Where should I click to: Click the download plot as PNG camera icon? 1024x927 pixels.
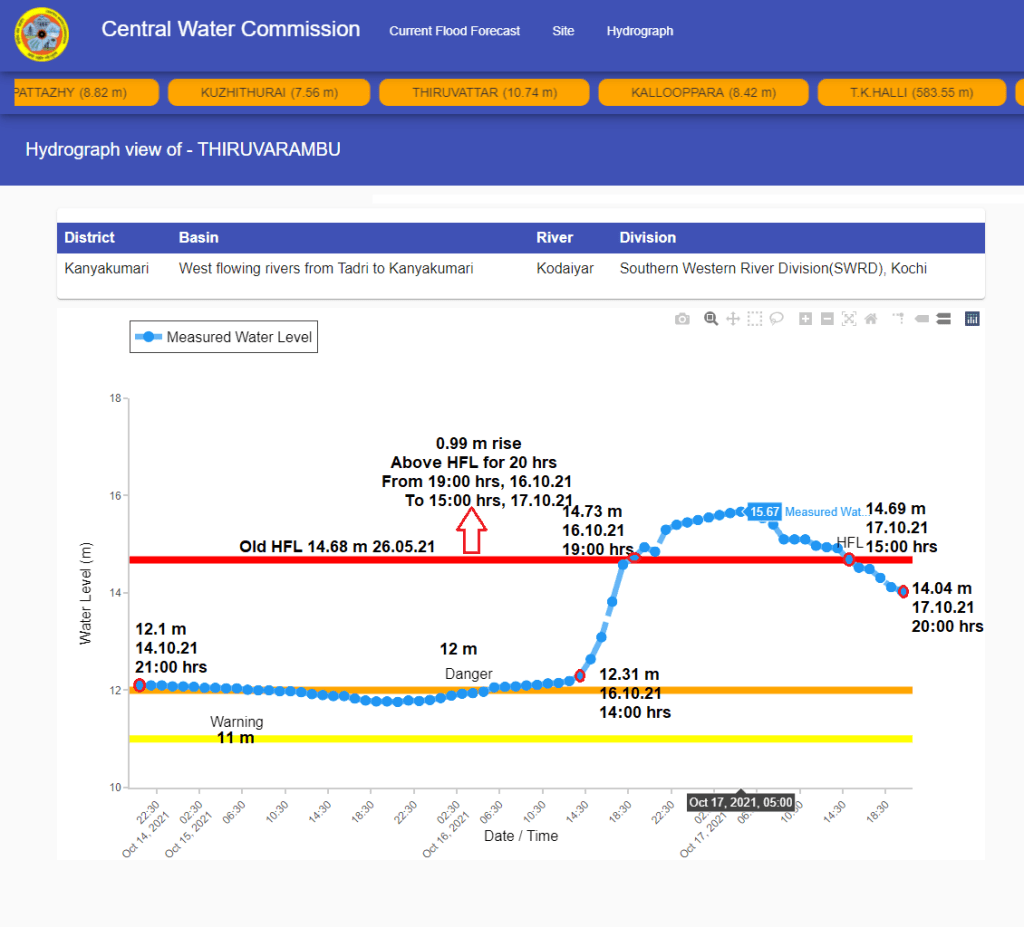[682, 319]
